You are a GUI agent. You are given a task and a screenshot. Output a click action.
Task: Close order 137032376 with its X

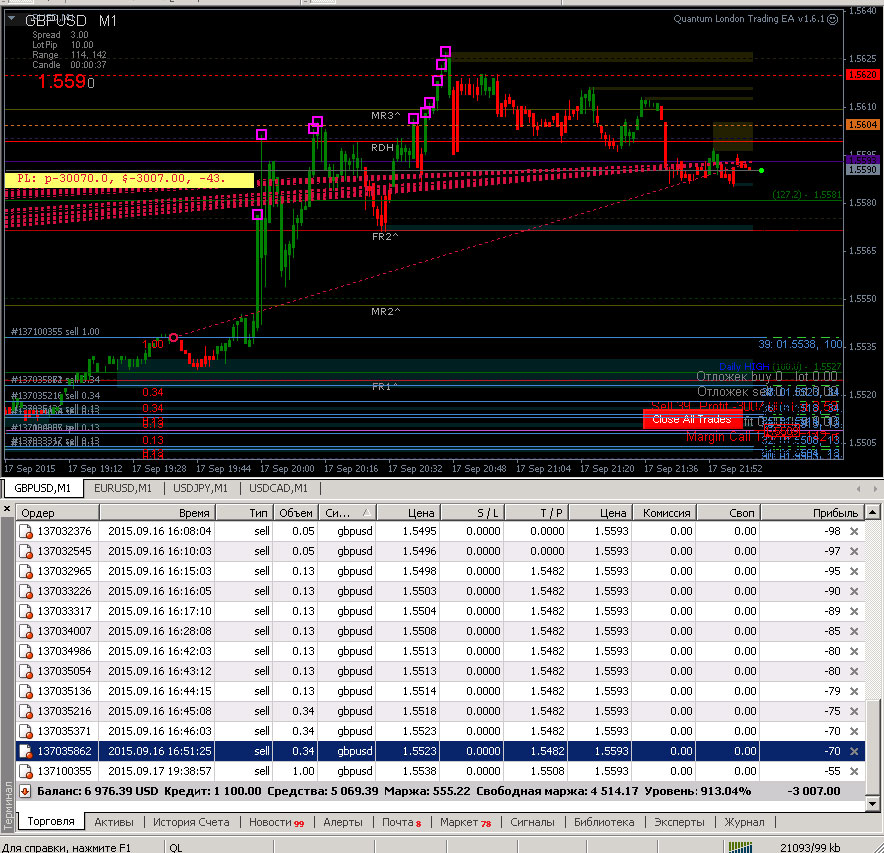coord(854,531)
